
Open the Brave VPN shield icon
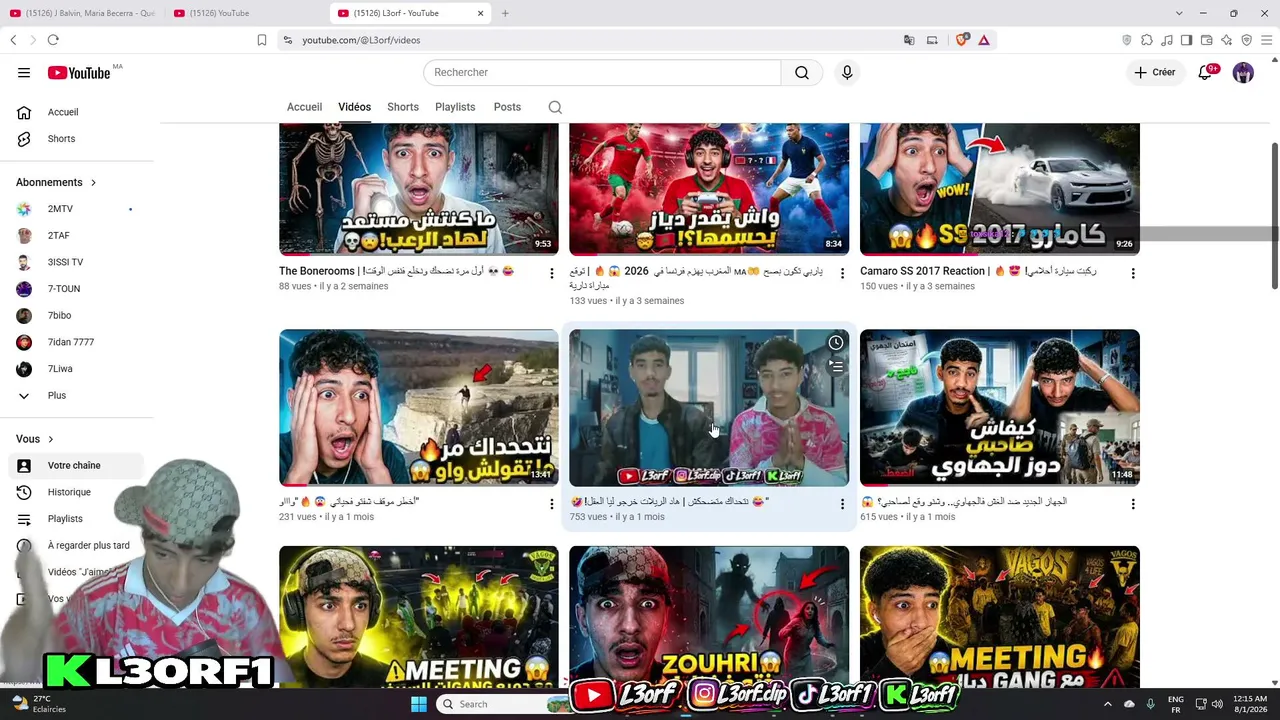tap(1247, 40)
